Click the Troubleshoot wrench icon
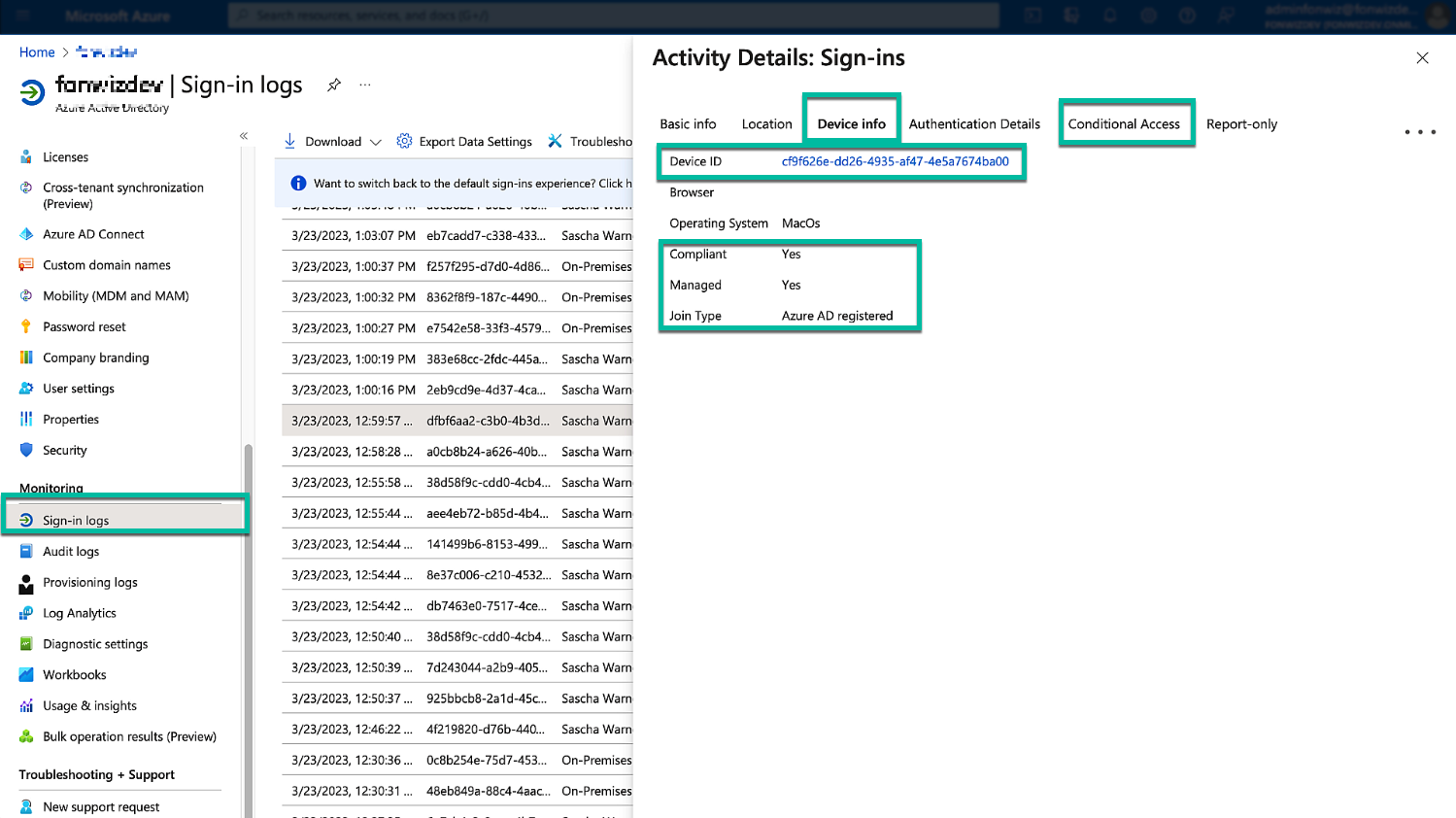 555,142
